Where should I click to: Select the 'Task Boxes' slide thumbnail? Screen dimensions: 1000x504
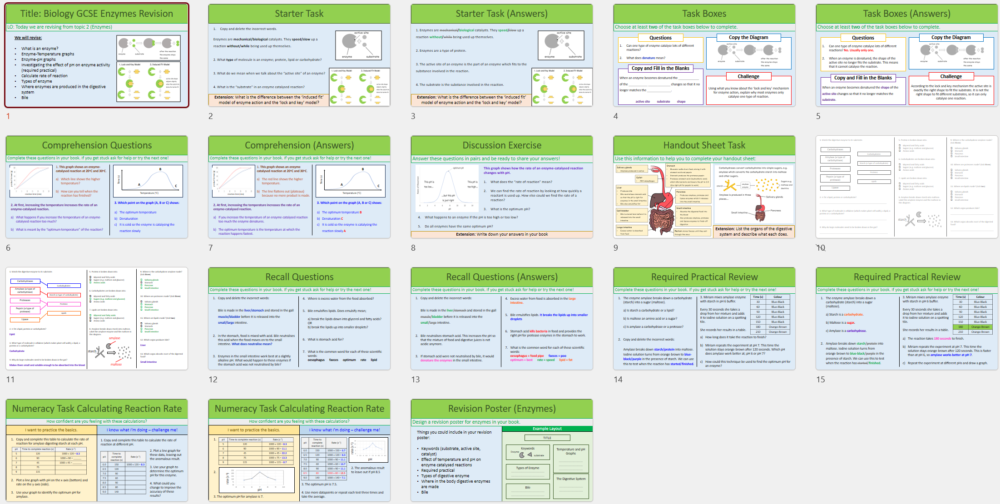pyautogui.click(x=704, y=56)
